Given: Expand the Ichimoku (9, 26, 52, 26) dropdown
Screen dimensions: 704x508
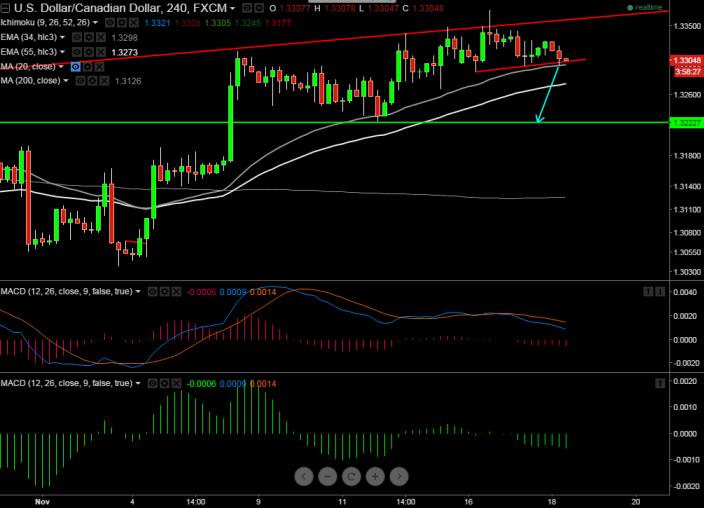Looking at the screenshot, I should pyautogui.click(x=95, y=22).
